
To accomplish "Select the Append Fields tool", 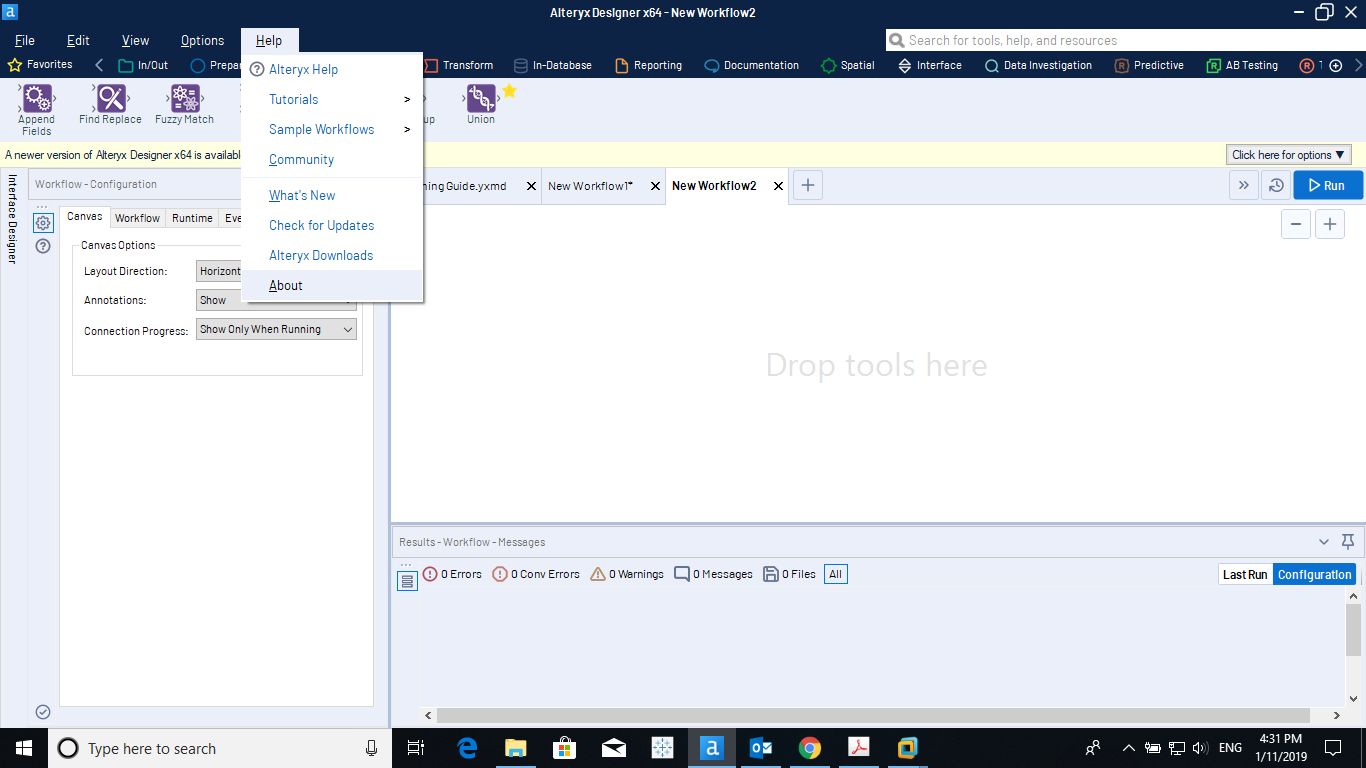I will click(36, 103).
